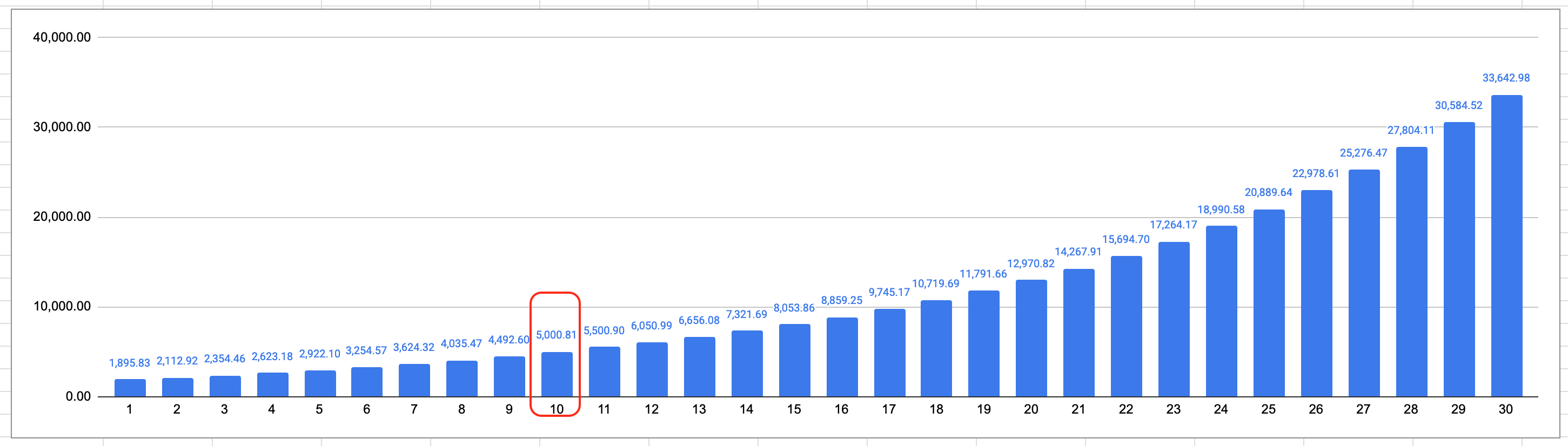The image size is (1568, 446).
Task: Click horizontal axis label 24
Action: [1221, 409]
